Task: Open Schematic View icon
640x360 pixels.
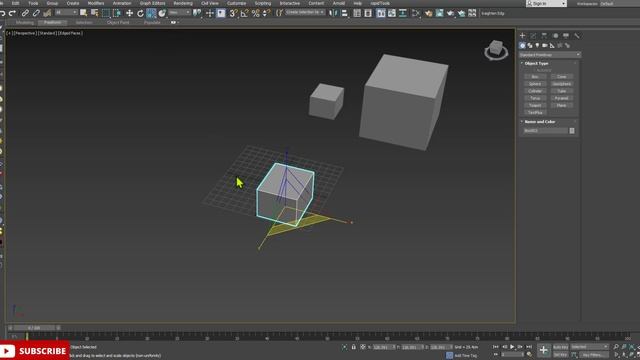Action: [x=403, y=13]
